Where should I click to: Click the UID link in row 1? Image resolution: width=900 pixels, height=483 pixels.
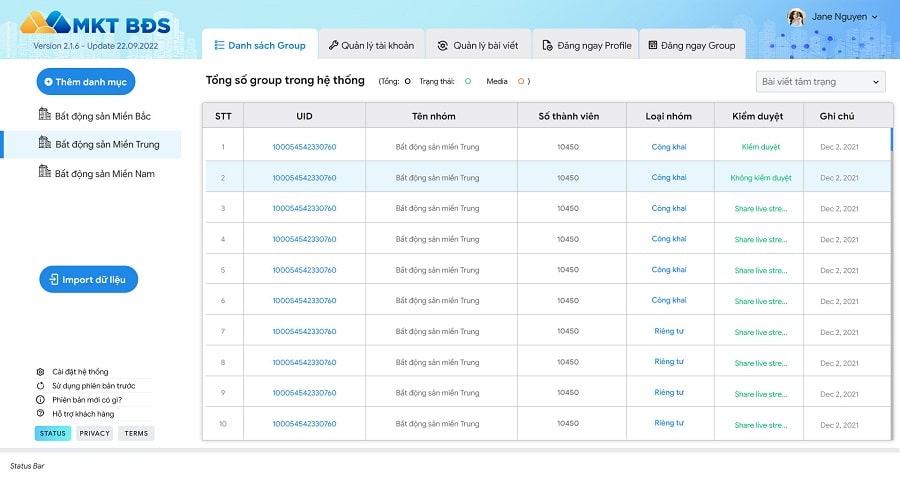pyautogui.click(x=304, y=147)
